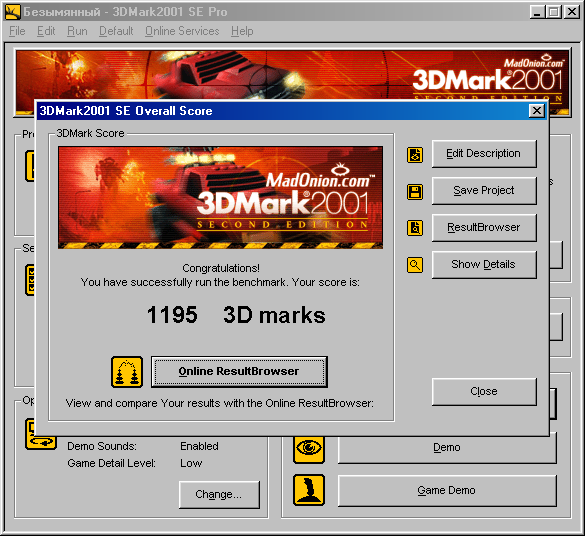
Task: Close the Overall Score dialog with X
Action: click(536, 111)
